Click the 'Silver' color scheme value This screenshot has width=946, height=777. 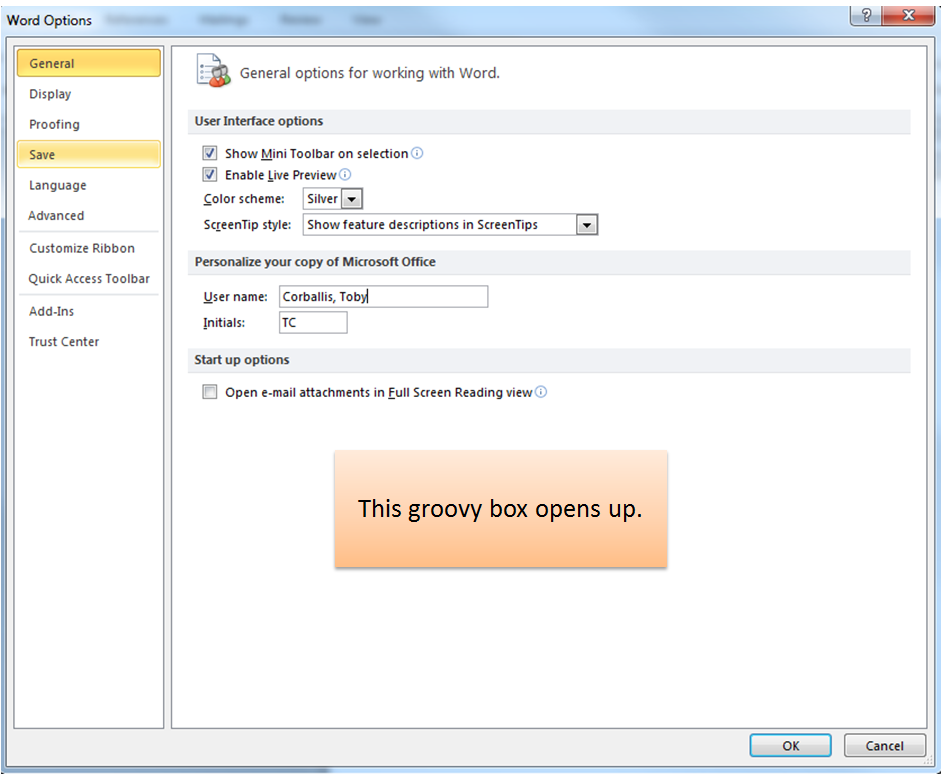[x=322, y=198]
